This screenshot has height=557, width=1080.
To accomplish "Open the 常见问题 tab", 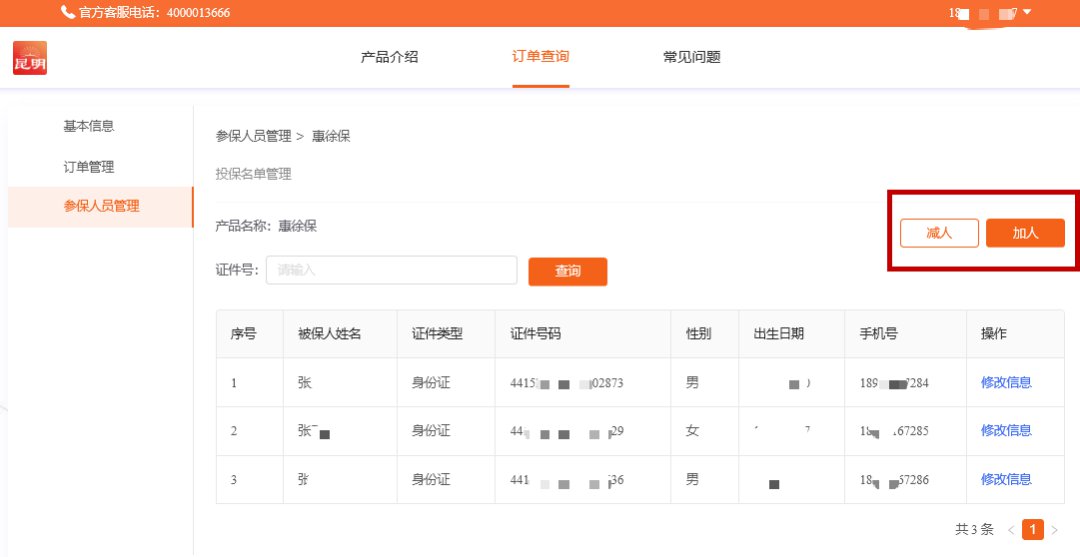I will tap(691, 57).
